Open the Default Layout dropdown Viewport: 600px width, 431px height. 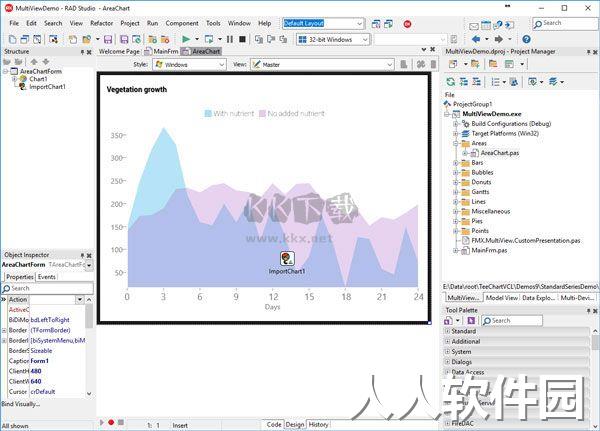click(359, 24)
